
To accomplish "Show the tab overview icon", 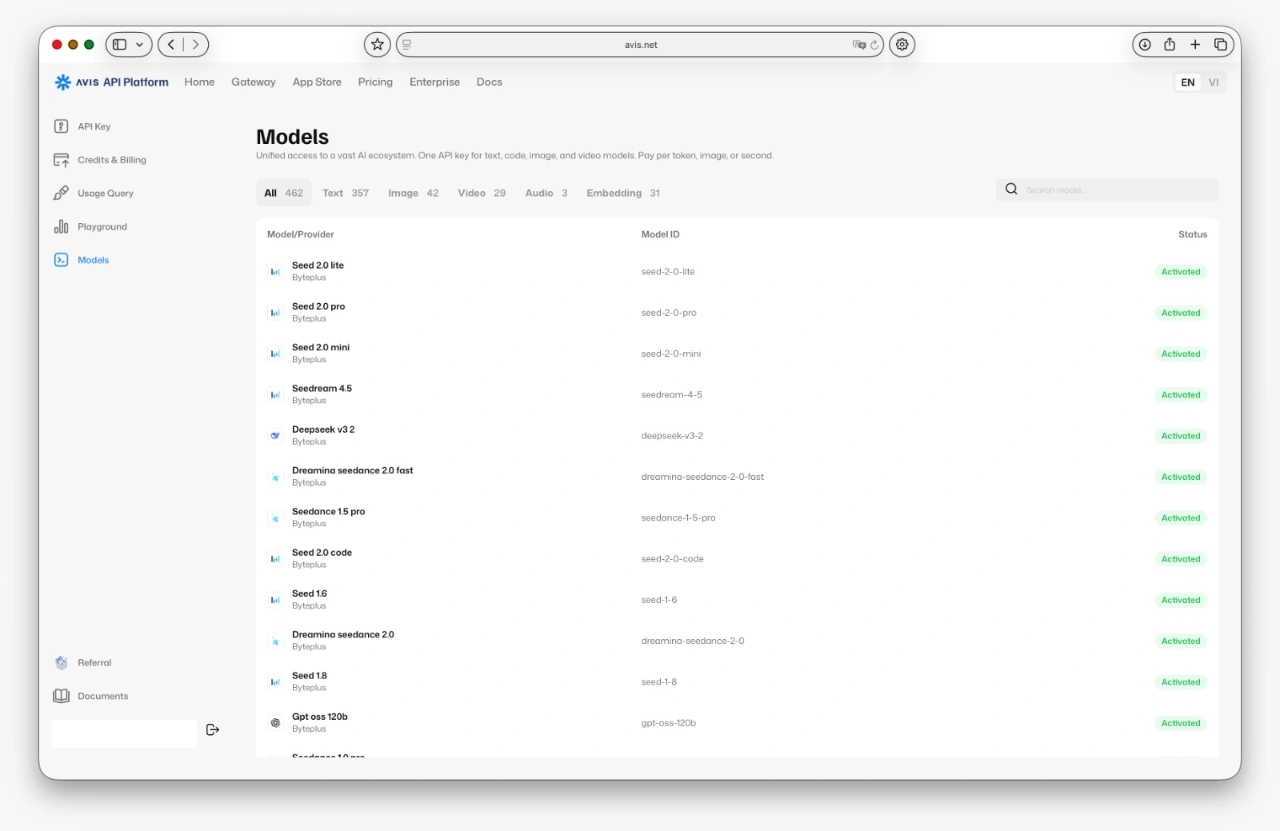I will [x=1221, y=44].
